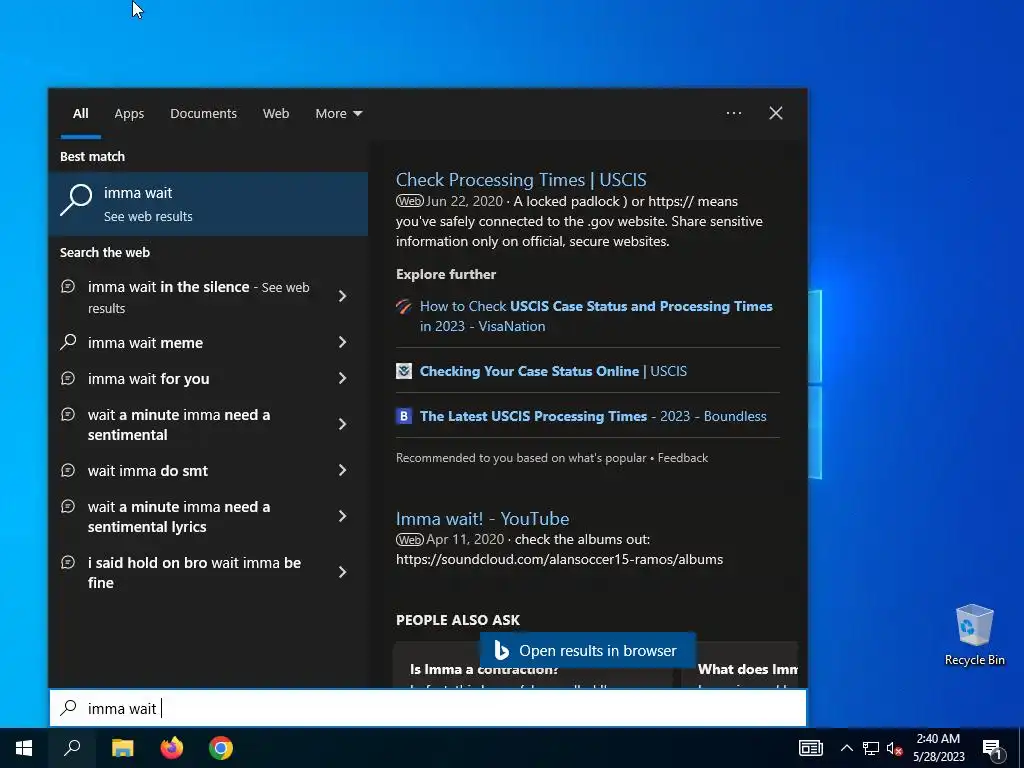Click the muted volume tray icon
Viewport: 1024px width, 768px height.
(894, 748)
